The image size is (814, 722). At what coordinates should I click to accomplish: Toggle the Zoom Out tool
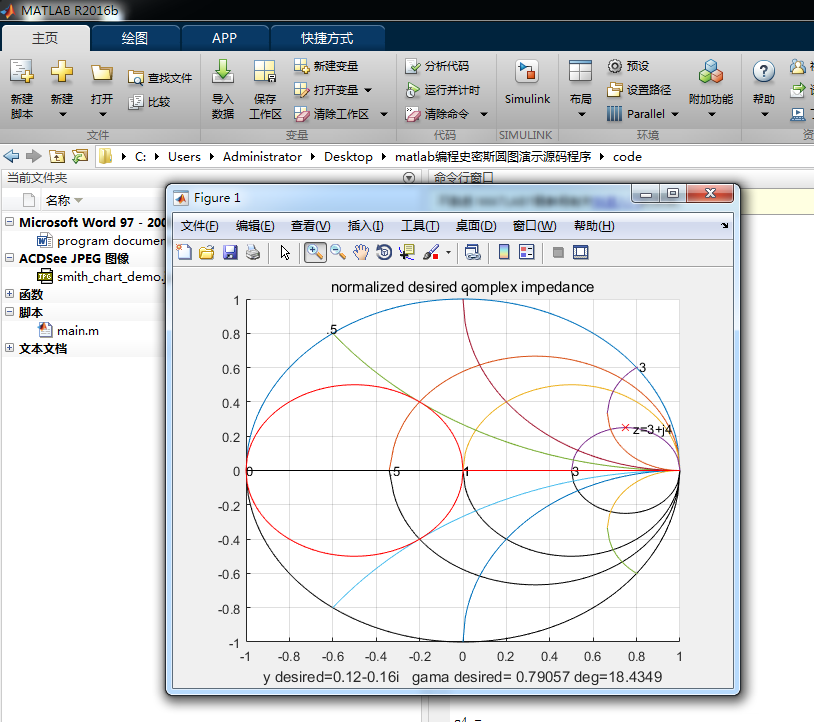coord(338,253)
